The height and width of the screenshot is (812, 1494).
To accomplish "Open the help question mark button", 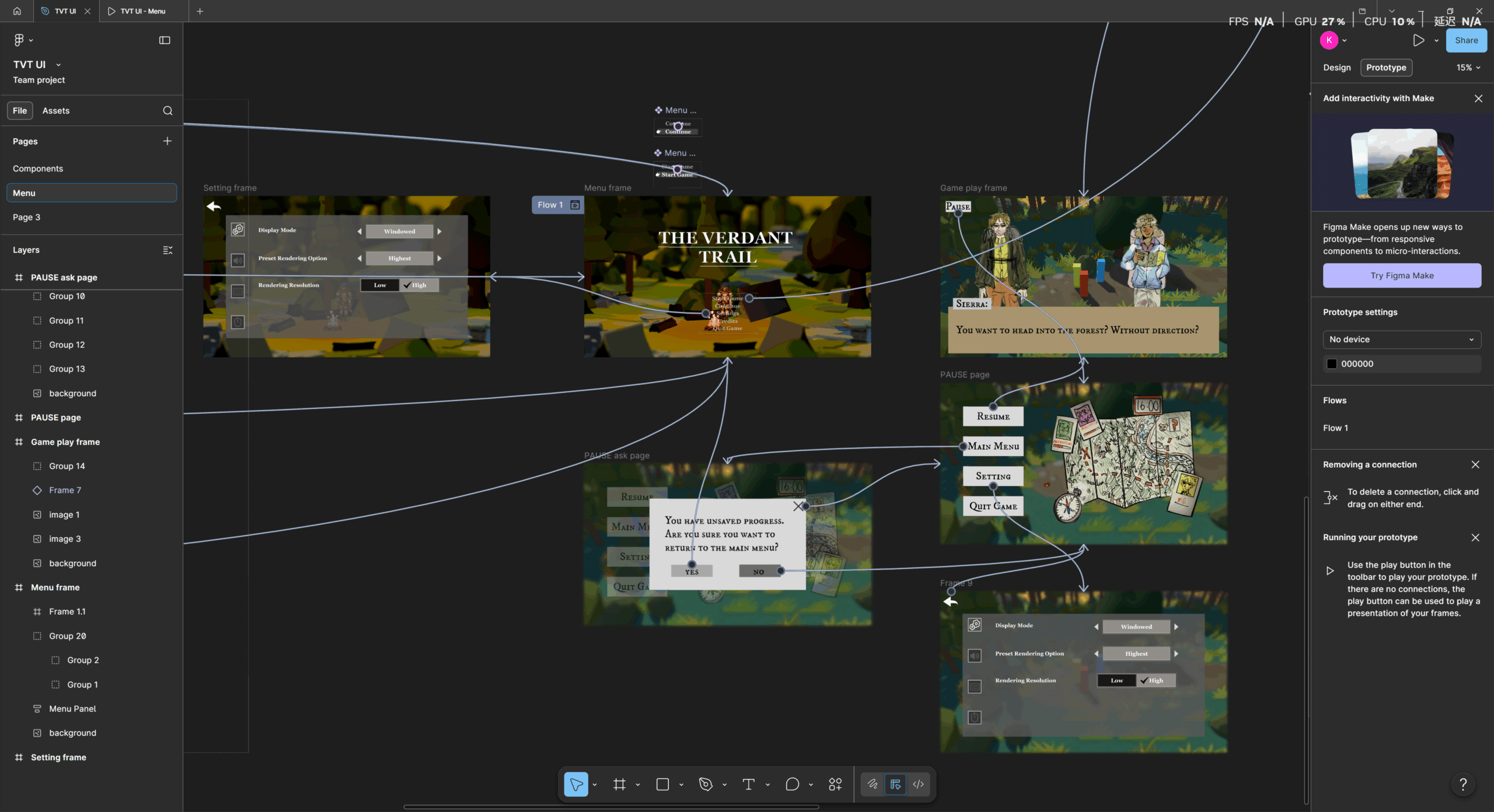I will (x=1463, y=784).
